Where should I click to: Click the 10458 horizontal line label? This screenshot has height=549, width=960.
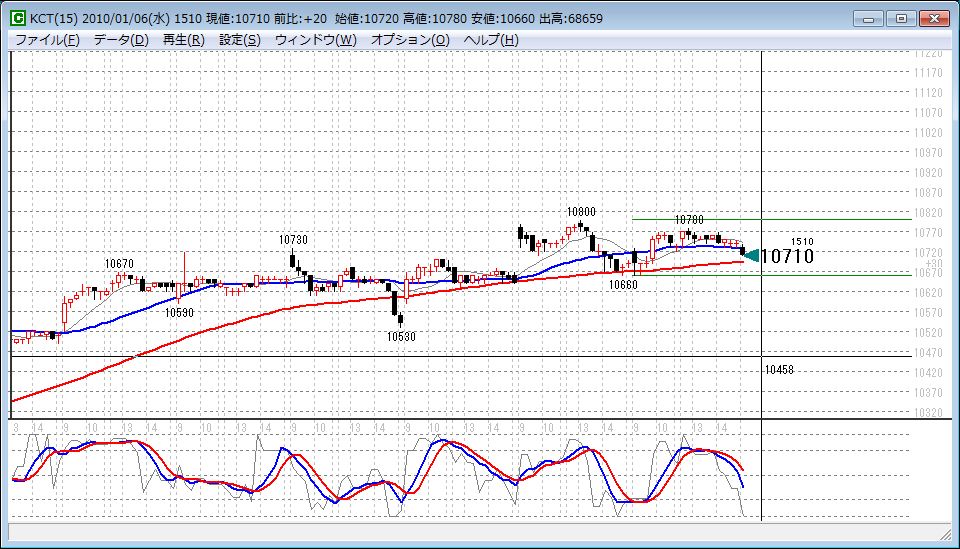point(779,370)
